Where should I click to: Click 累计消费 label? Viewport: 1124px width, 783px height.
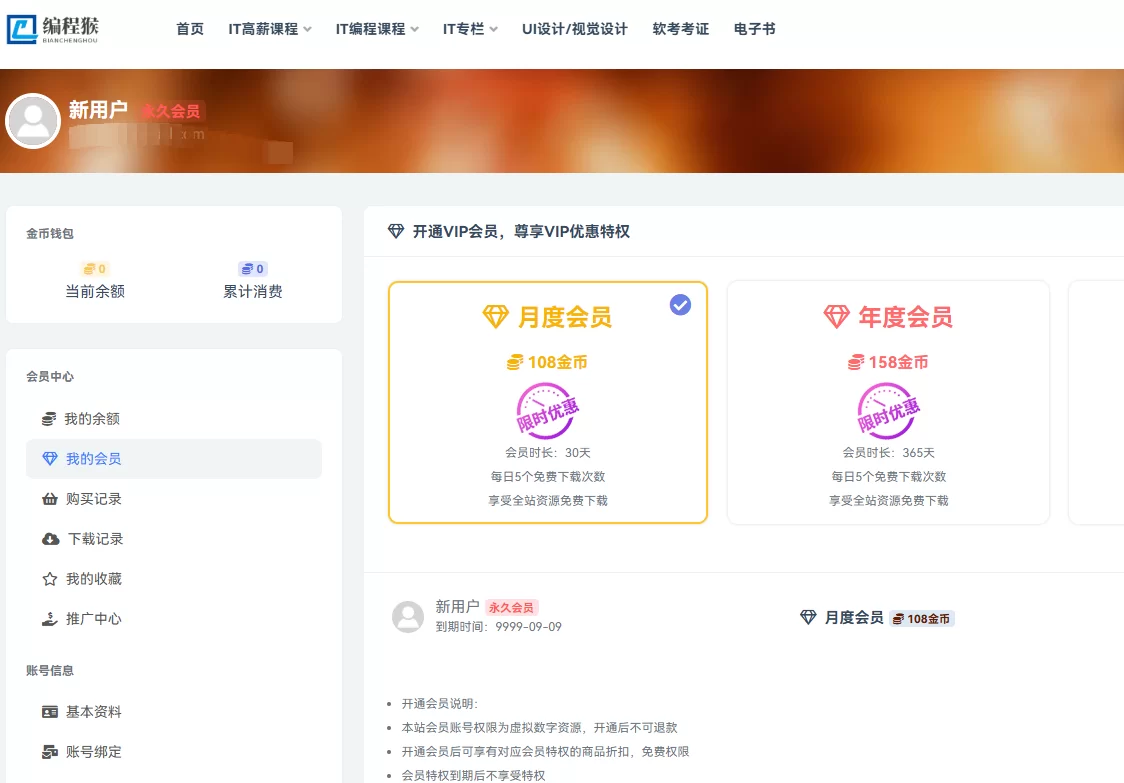coord(252,291)
